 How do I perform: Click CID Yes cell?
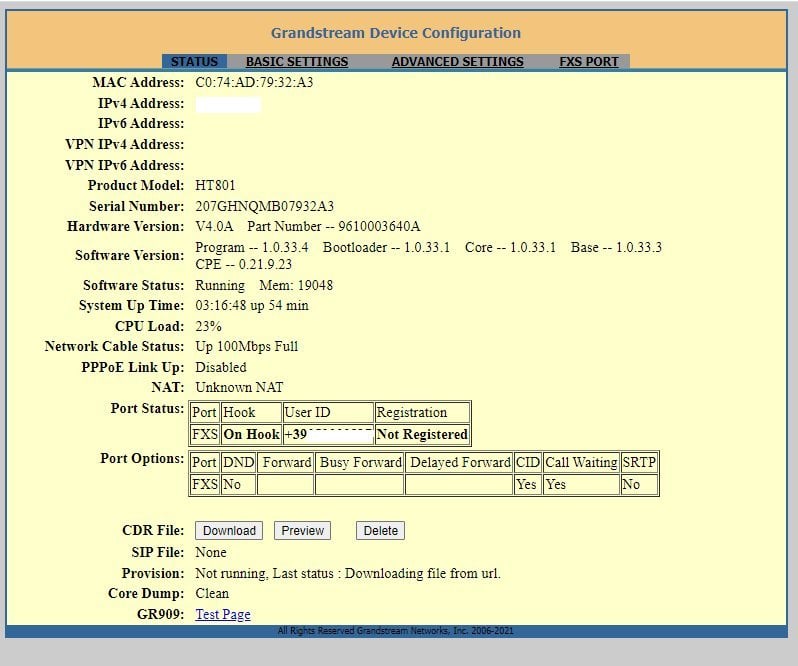527,484
